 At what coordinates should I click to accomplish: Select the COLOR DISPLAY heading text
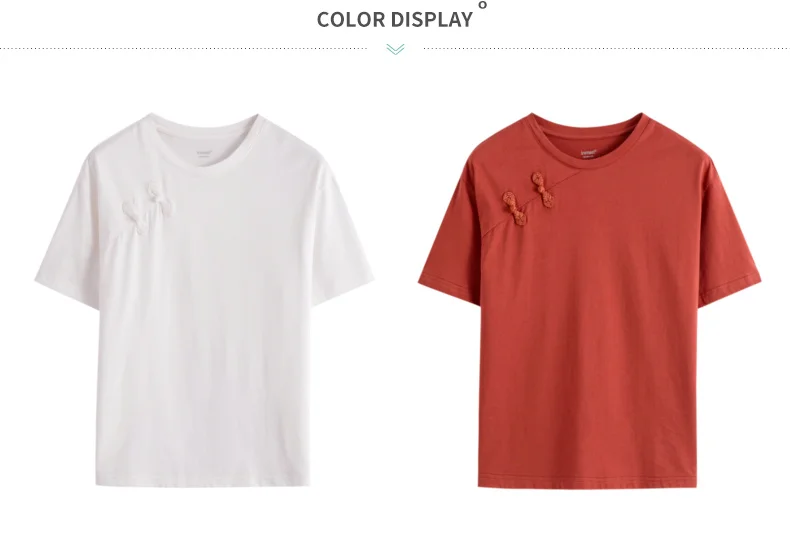point(394,20)
